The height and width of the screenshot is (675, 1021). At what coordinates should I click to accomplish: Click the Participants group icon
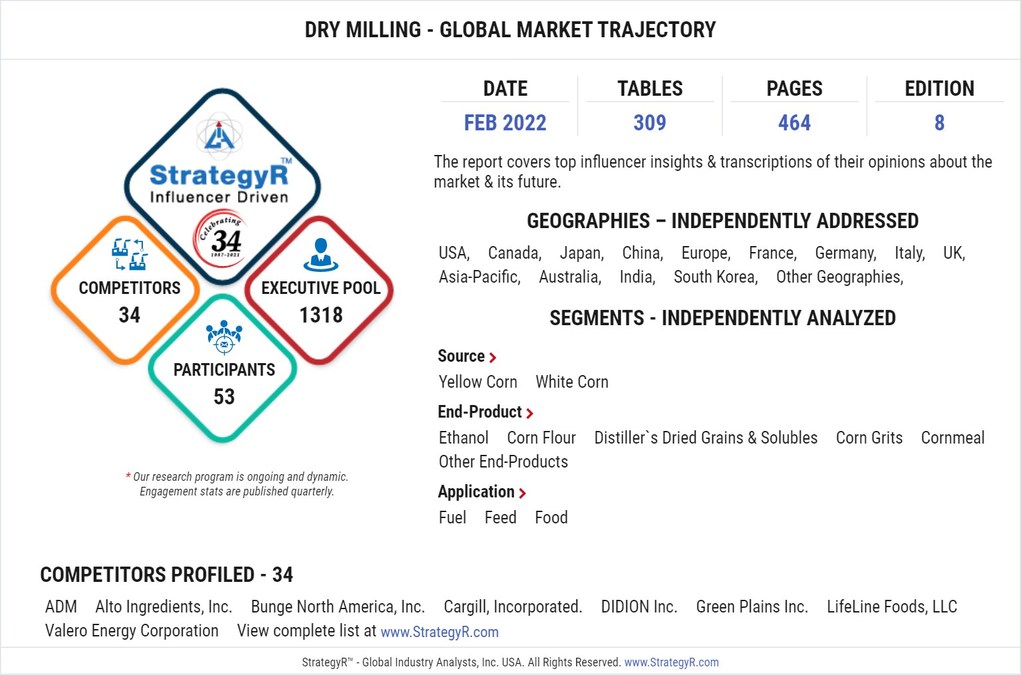[x=224, y=336]
